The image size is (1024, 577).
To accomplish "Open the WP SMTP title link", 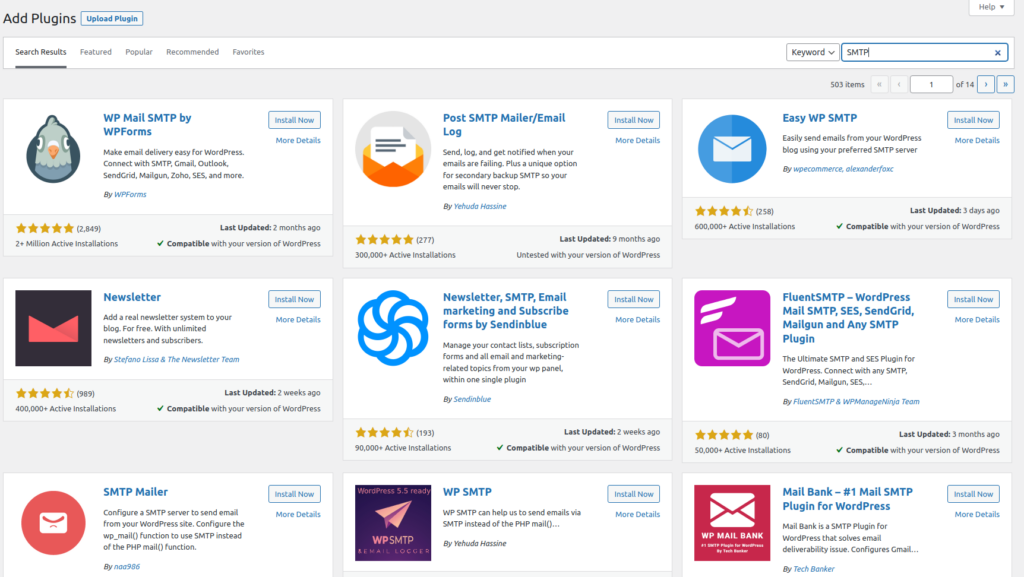I will pyautogui.click(x=467, y=492).
